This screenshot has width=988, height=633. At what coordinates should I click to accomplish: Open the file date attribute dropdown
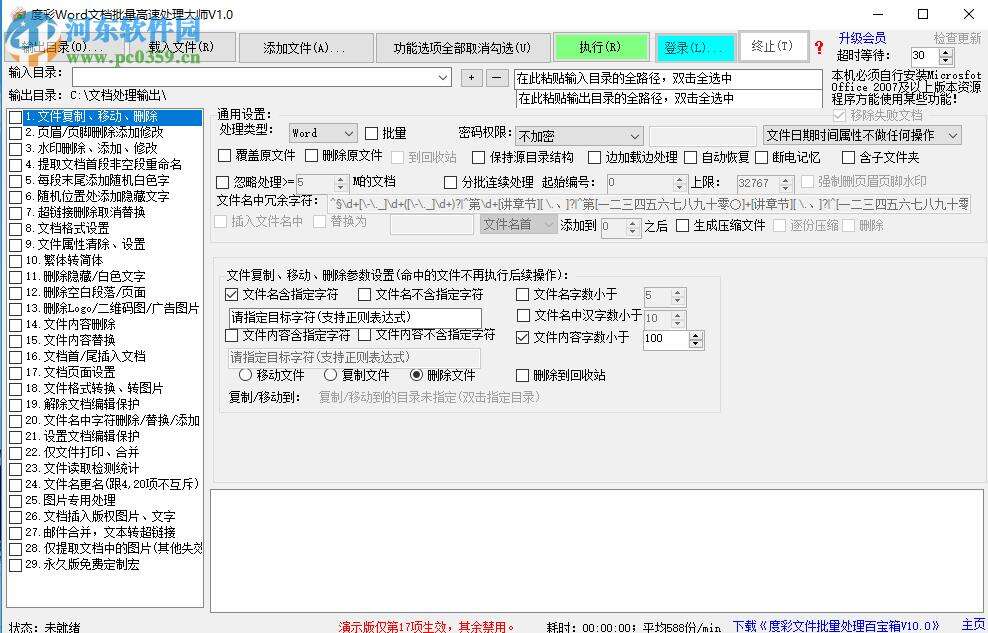[861, 135]
